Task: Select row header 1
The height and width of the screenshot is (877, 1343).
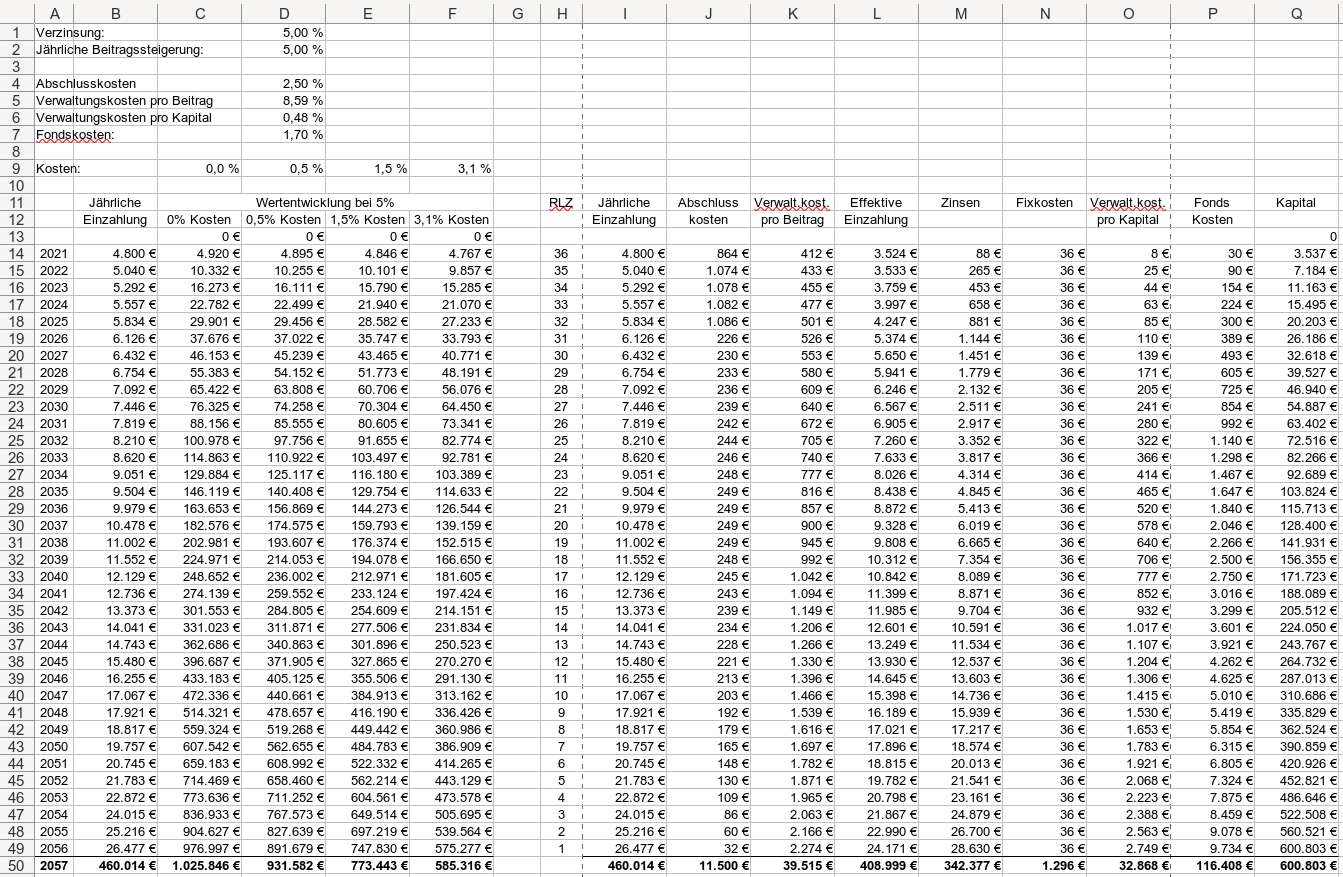Action: pos(17,32)
